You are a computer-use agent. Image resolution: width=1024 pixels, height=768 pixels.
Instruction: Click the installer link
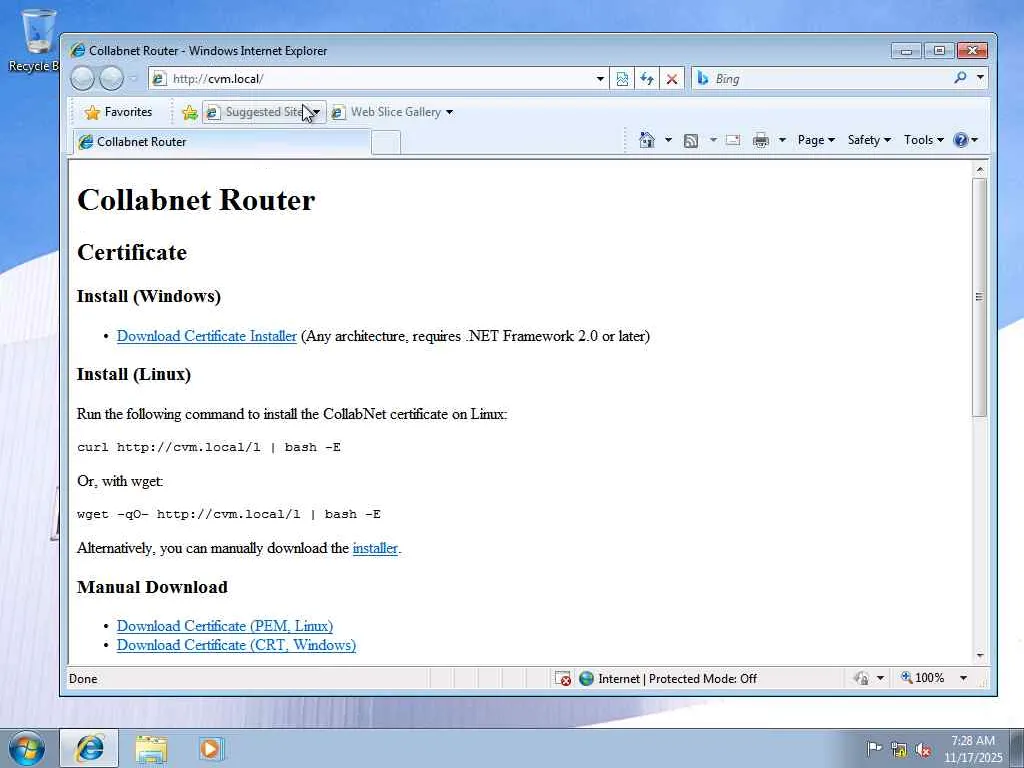pyautogui.click(x=375, y=548)
